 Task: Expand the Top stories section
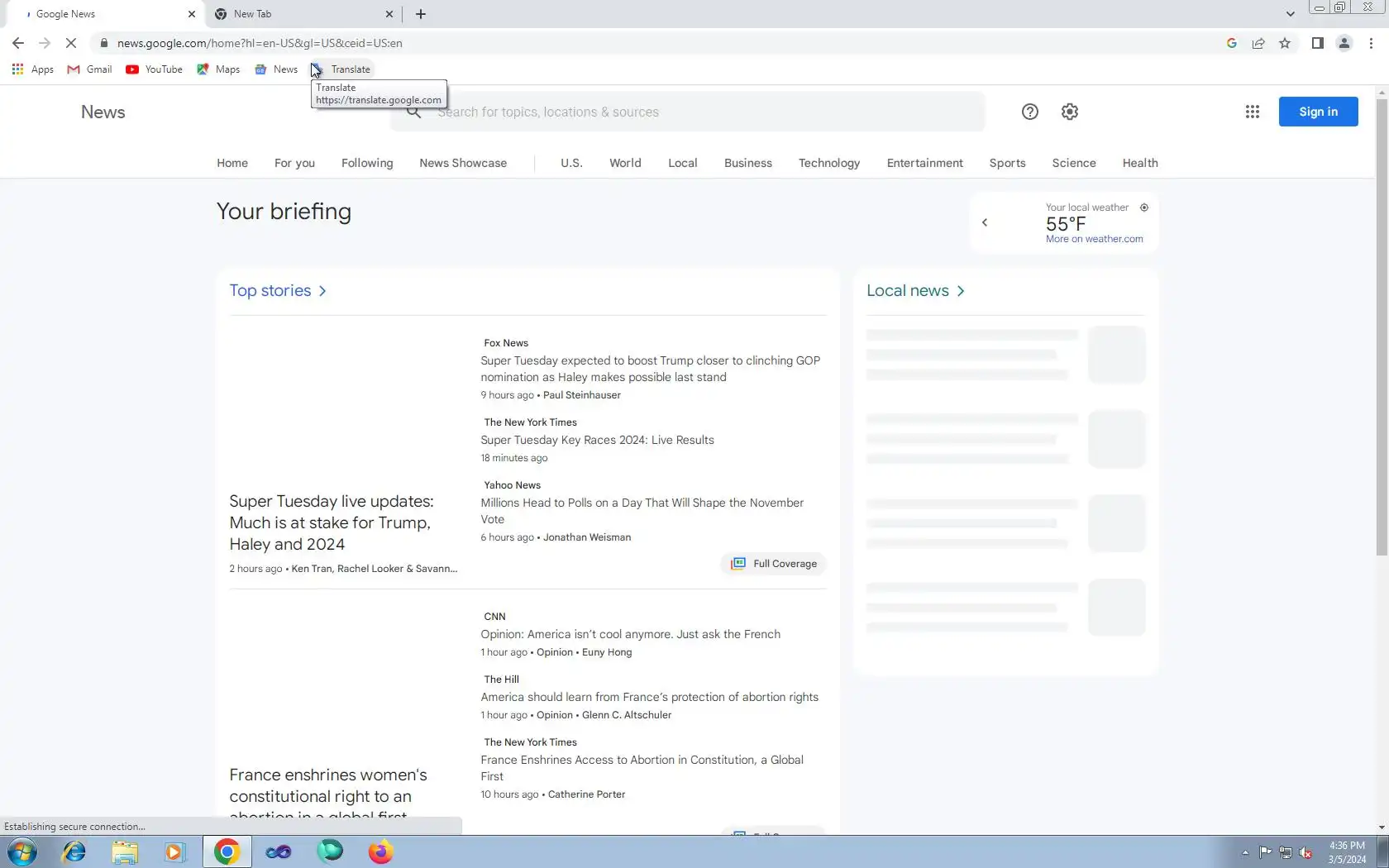[x=279, y=291]
